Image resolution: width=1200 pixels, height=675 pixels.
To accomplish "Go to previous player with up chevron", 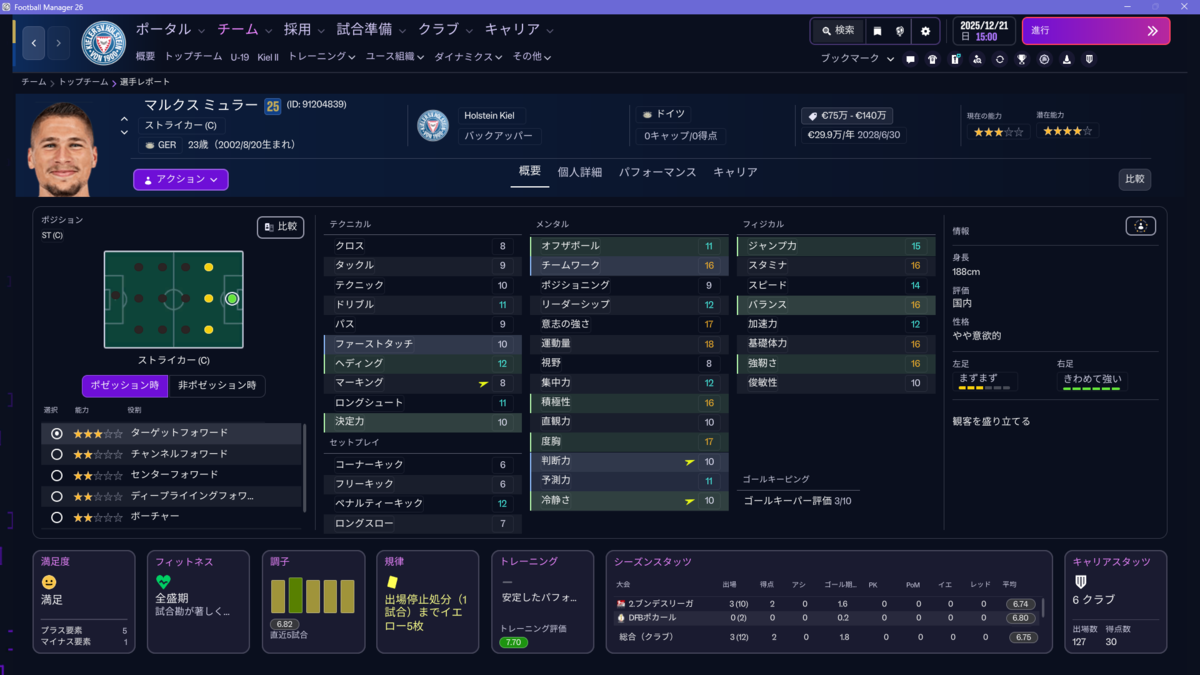I will point(124,120).
